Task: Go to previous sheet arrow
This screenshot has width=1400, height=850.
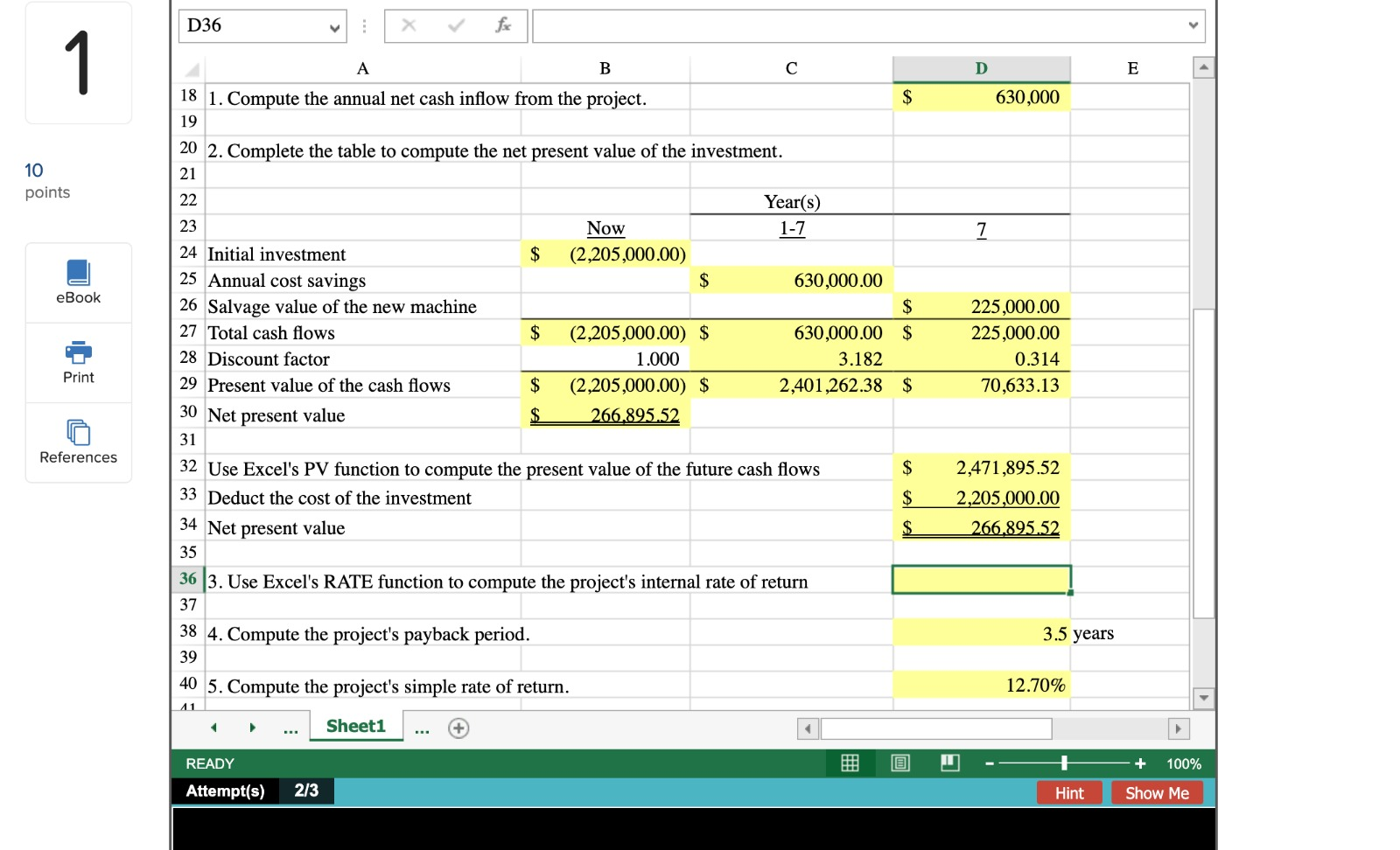Action: tap(213, 728)
